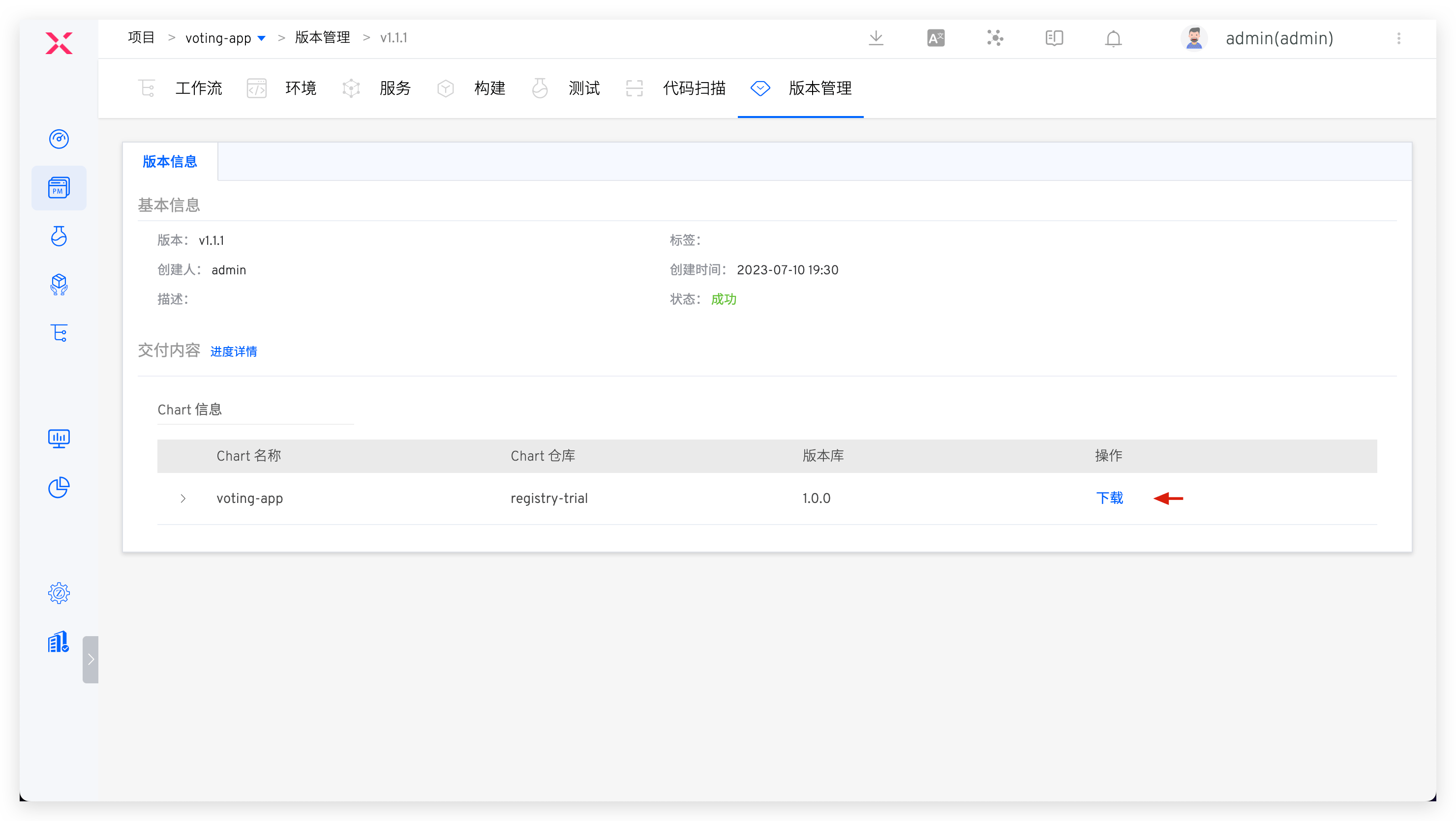Viewport: 1456px width, 821px height.
Task: Click 版本管理 in the breadcrumb
Action: [322, 38]
